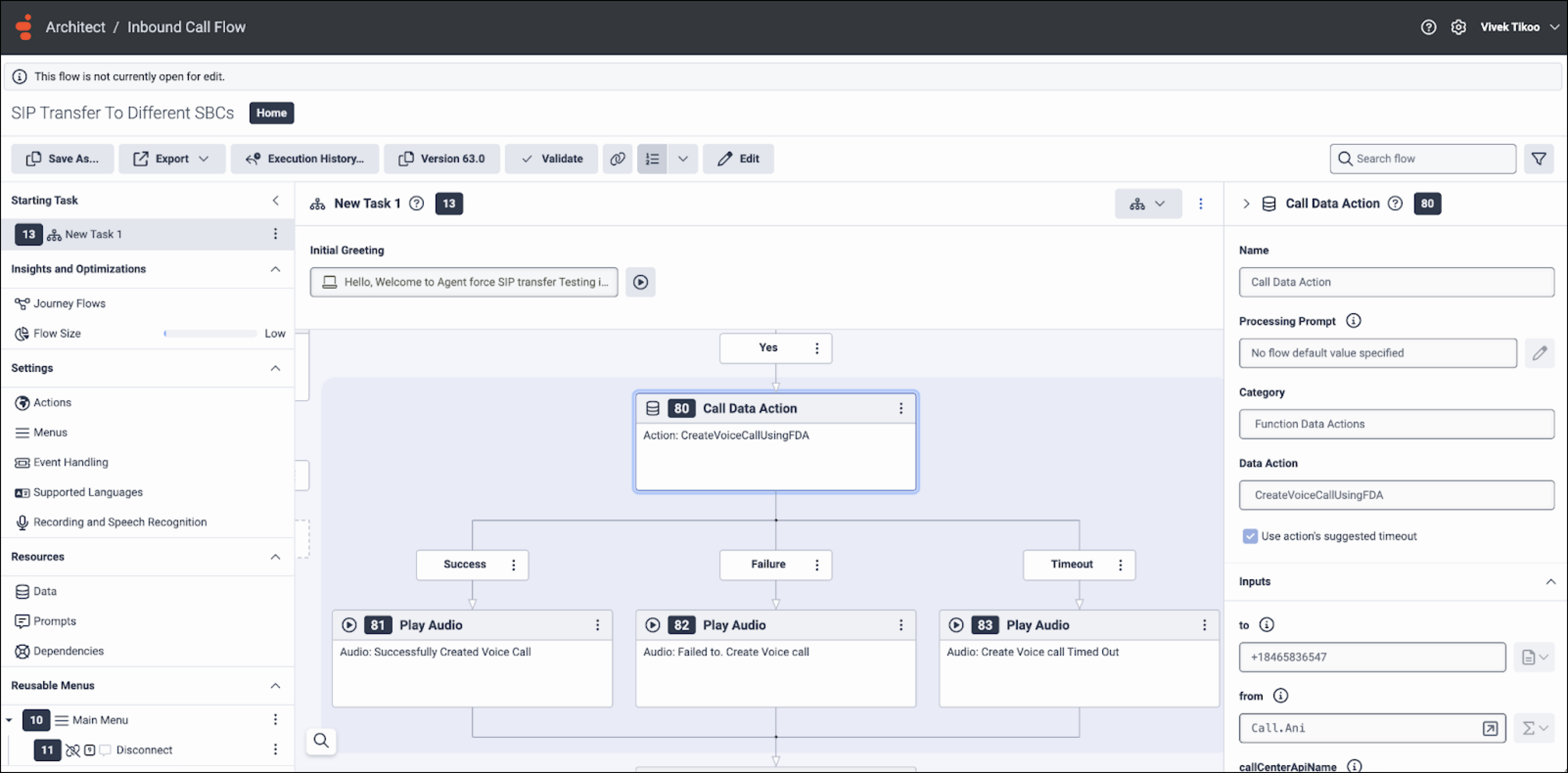Open expression editor in Call.Ani field
The height and width of the screenshot is (773, 1568).
click(x=1490, y=728)
